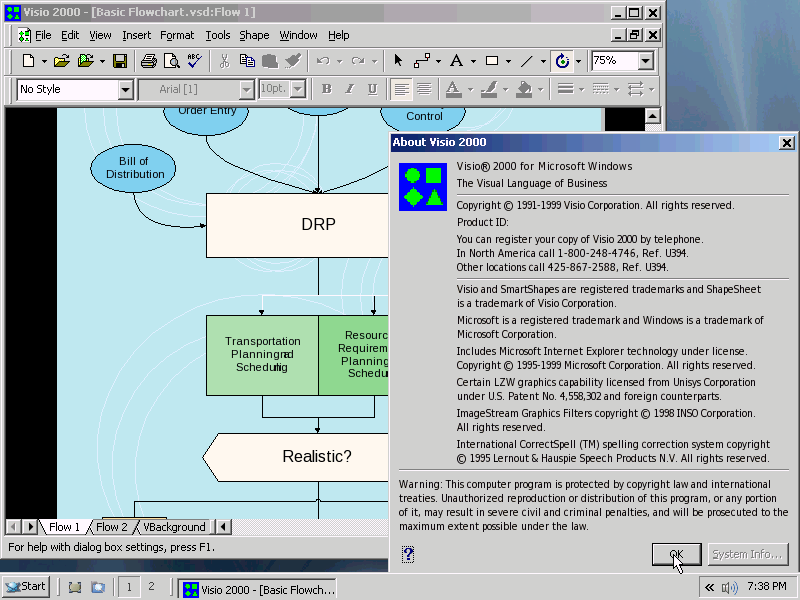The image size is (800, 600).
Task: Pick the Rectangle drawing tool
Action: 492,61
